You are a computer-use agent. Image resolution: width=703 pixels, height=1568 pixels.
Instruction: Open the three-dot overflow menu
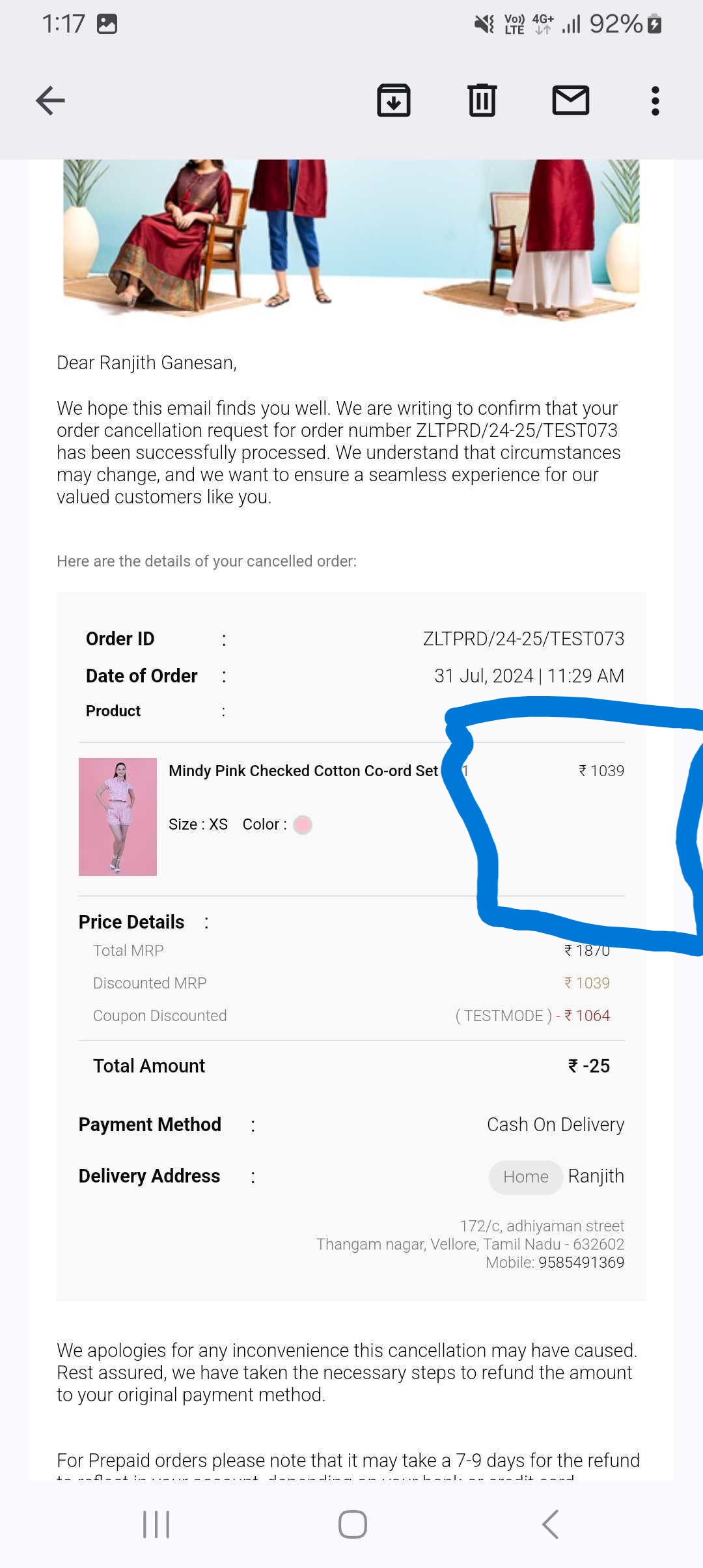(x=655, y=101)
